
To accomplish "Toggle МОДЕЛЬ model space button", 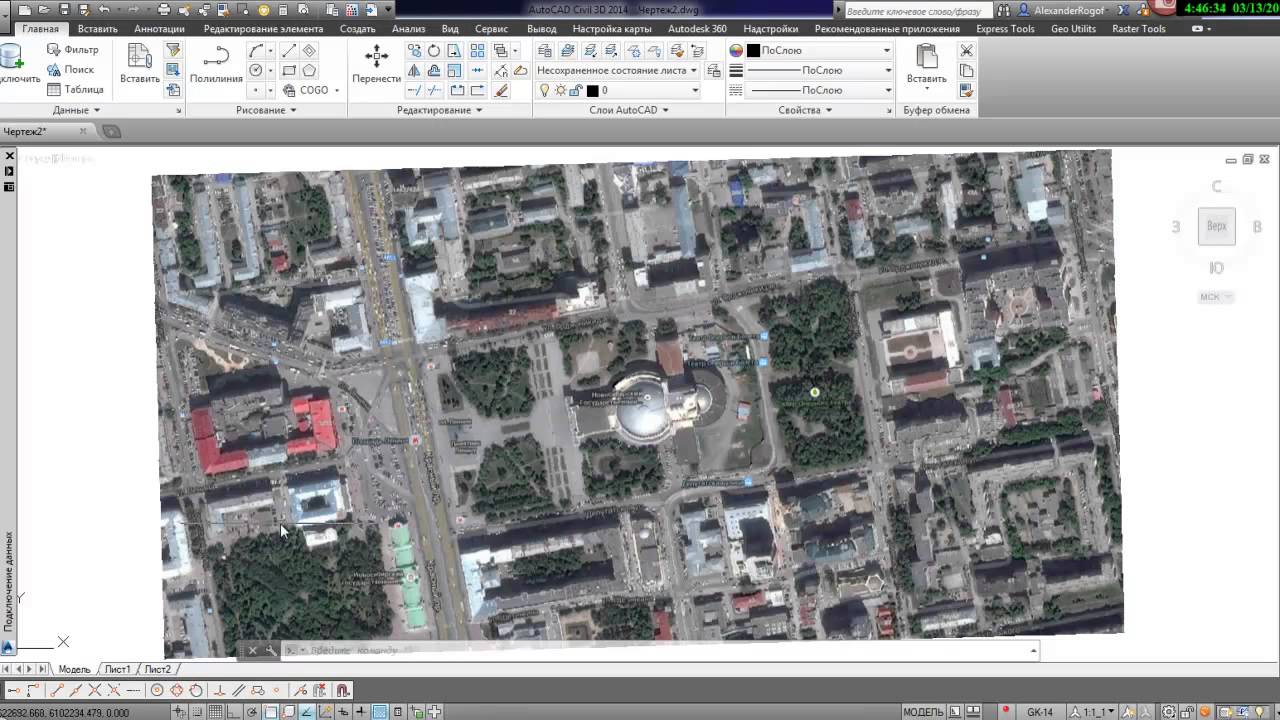I will click(x=923, y=712).
